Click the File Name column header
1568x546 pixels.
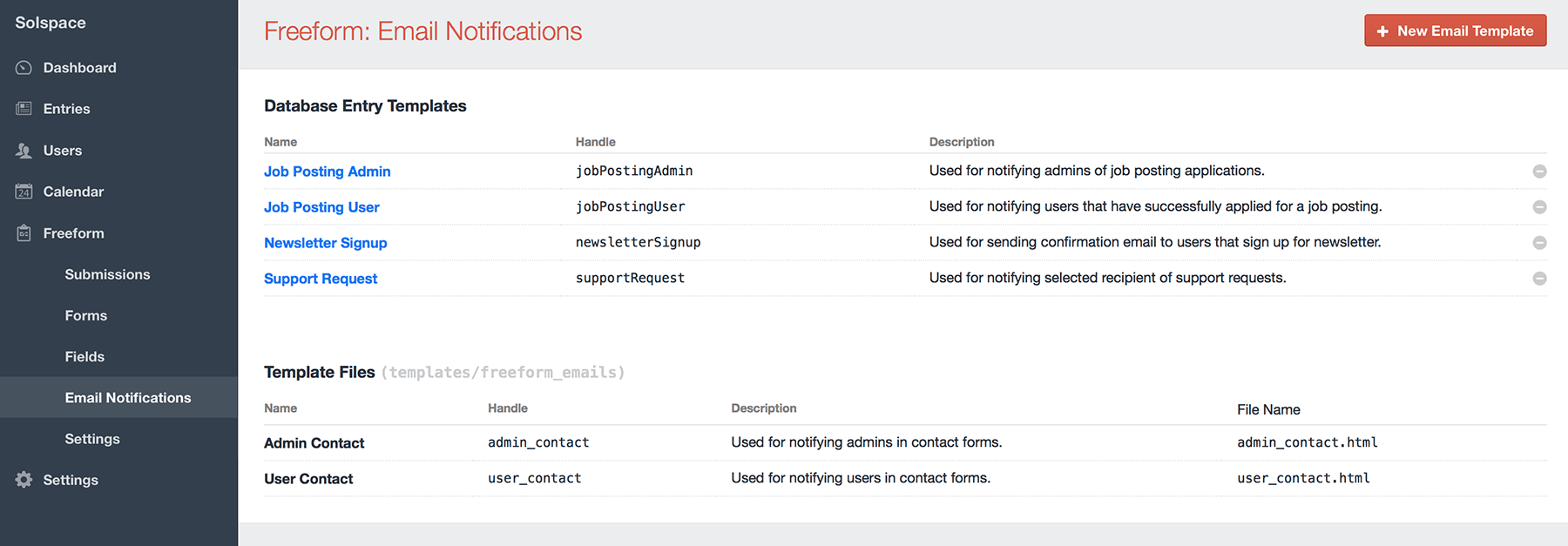click(1268, 409)
